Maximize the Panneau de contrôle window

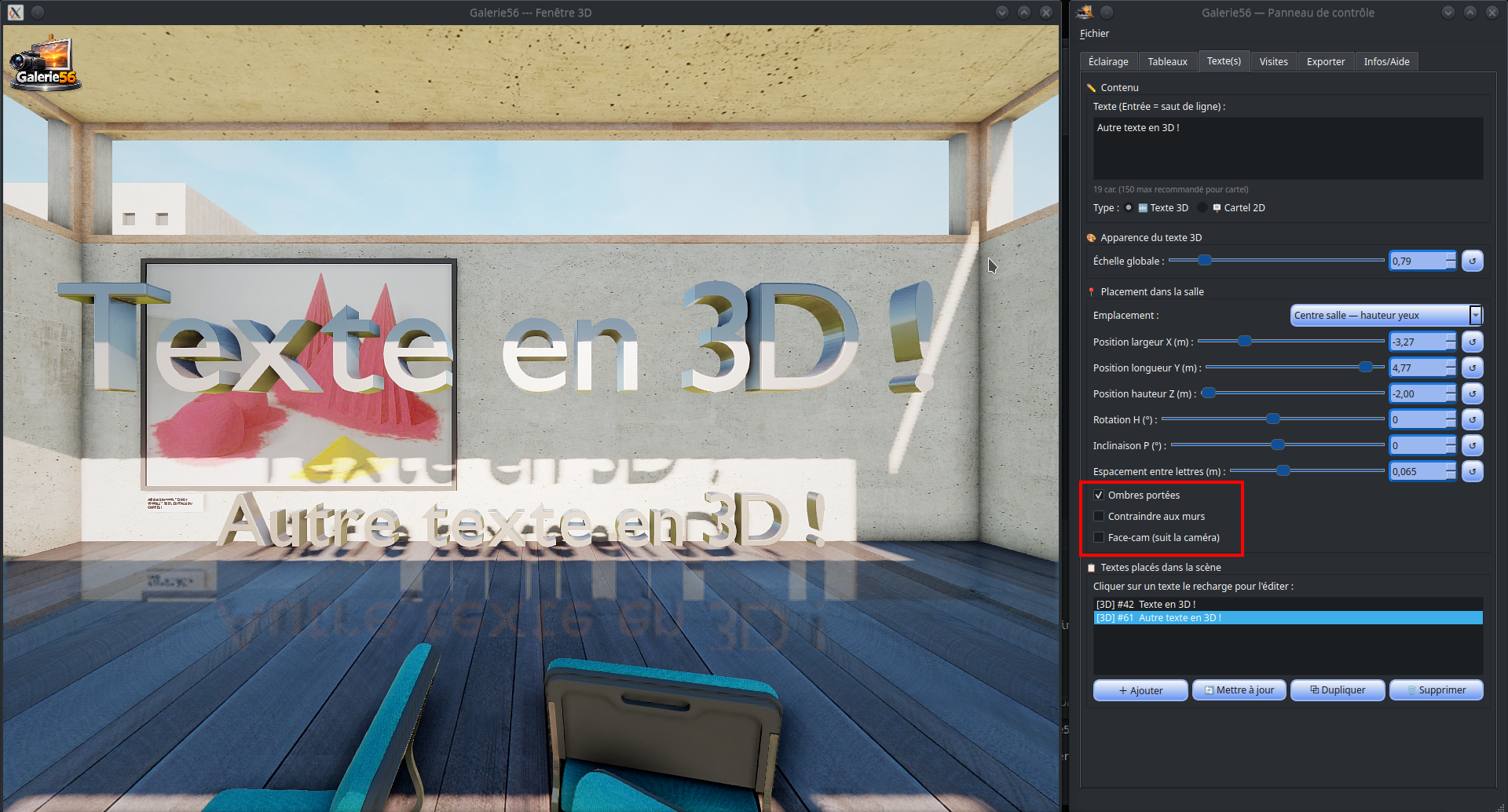click(x=1470, y=12)
